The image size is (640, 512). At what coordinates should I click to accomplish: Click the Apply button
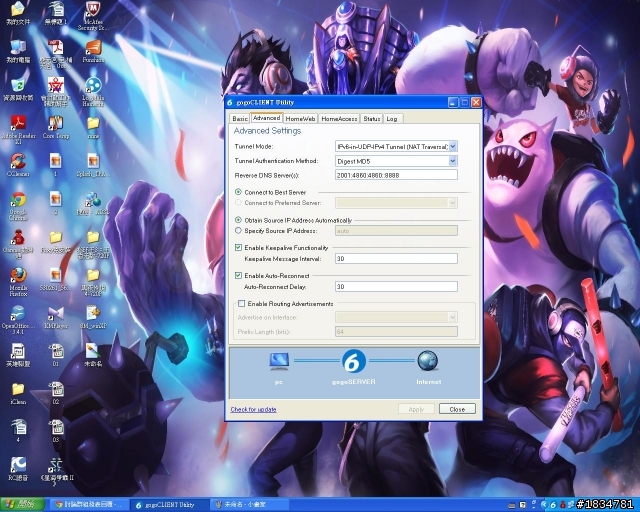[x=416, y=409]
